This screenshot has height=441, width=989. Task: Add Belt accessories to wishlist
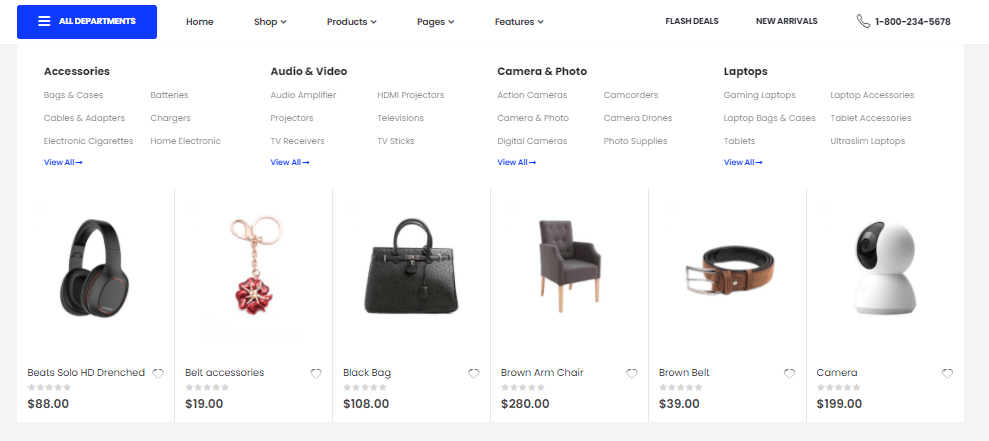tap(316, 373)
